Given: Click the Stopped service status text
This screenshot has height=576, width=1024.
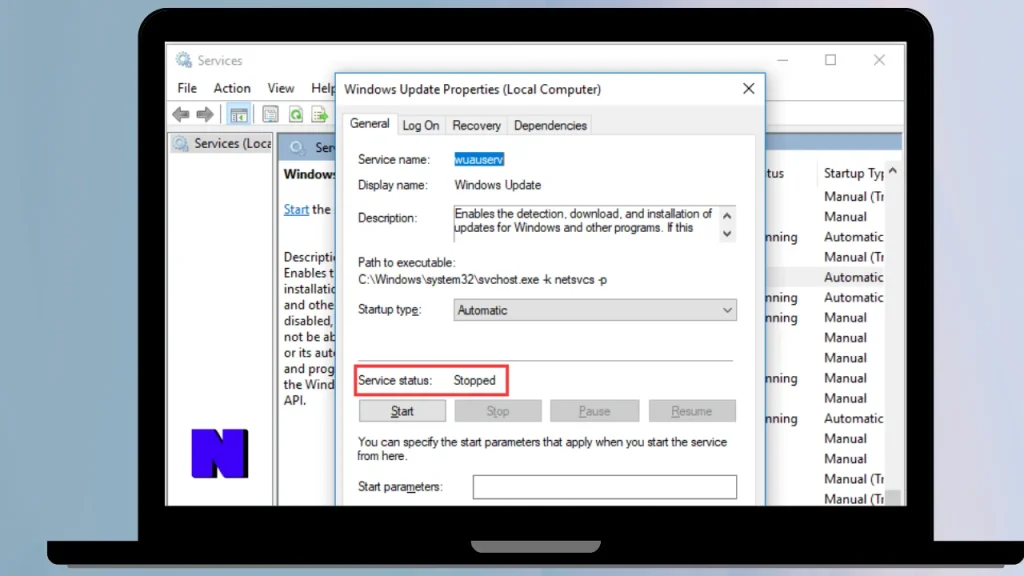Looking at the screenshot, I should click(x=475, y=380).
